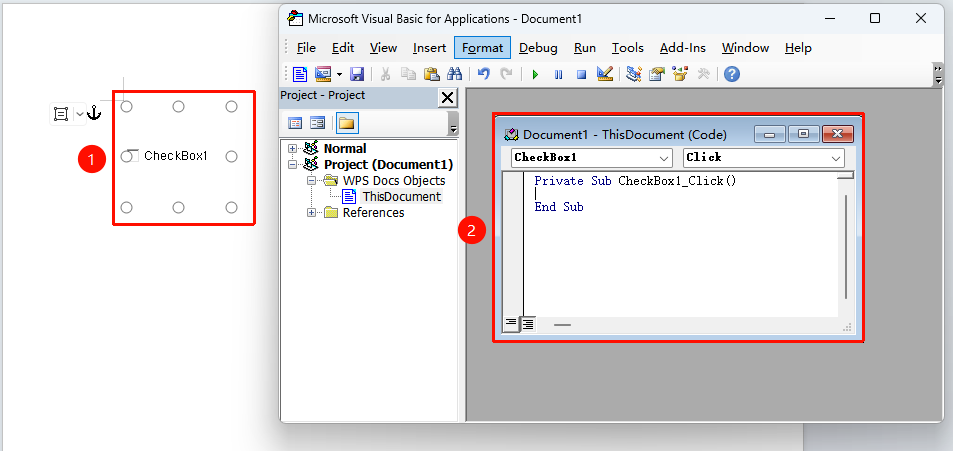This screenshot has height=451, width=953.
Task: Select WPS Docs Objects folder
Action: (394, 181)
